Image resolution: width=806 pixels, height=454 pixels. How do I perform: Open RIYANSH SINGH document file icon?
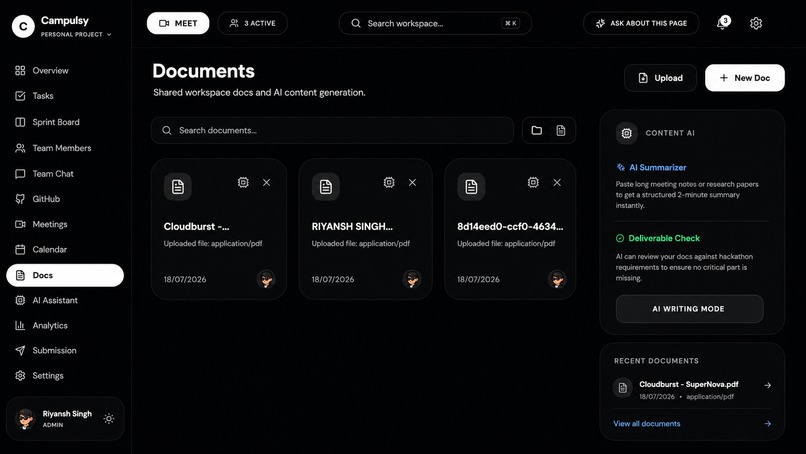point(325,187)
